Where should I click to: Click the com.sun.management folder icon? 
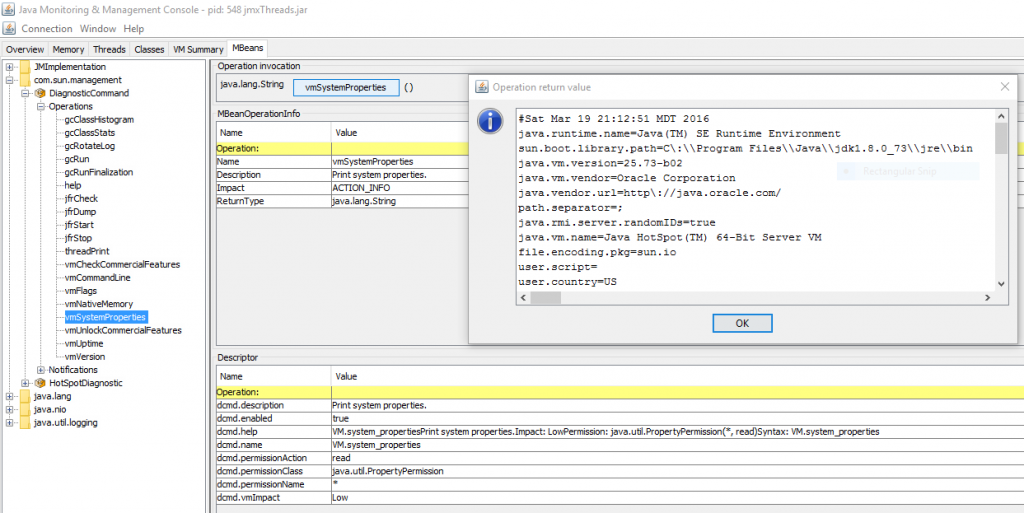tap(25, 80)
